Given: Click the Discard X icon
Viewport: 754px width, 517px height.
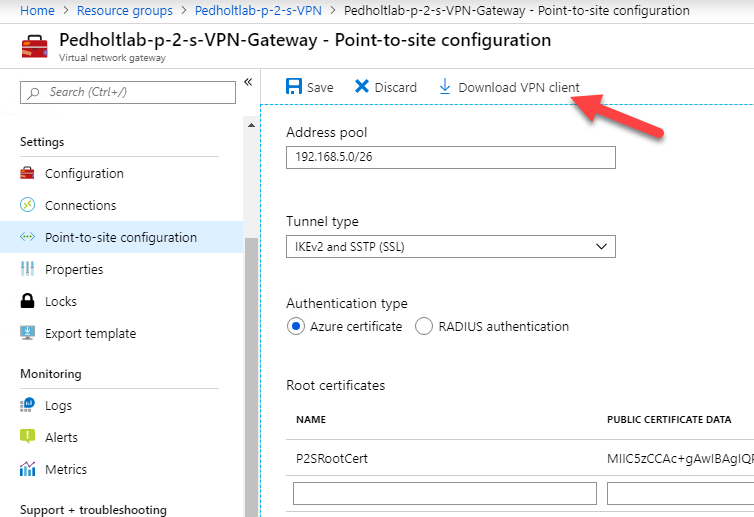Looking at the screenshot, I should [362, 87].
